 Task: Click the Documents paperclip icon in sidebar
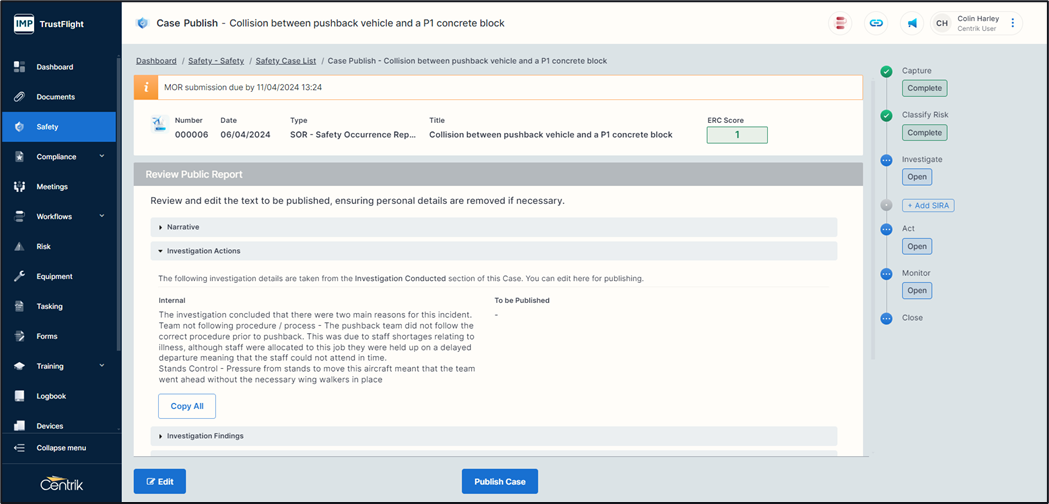click(19, 97)
